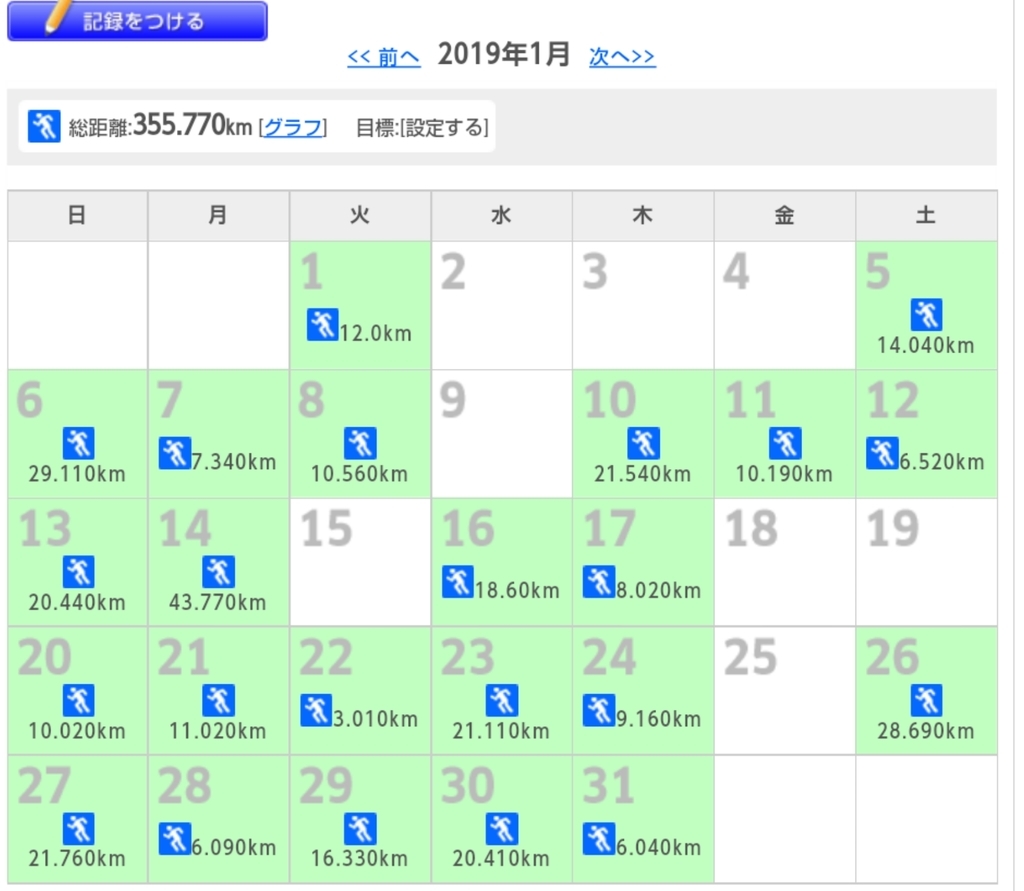
Task: Click the 6.520km distance text
Action: pyautogui.click(x=942, y=462)
